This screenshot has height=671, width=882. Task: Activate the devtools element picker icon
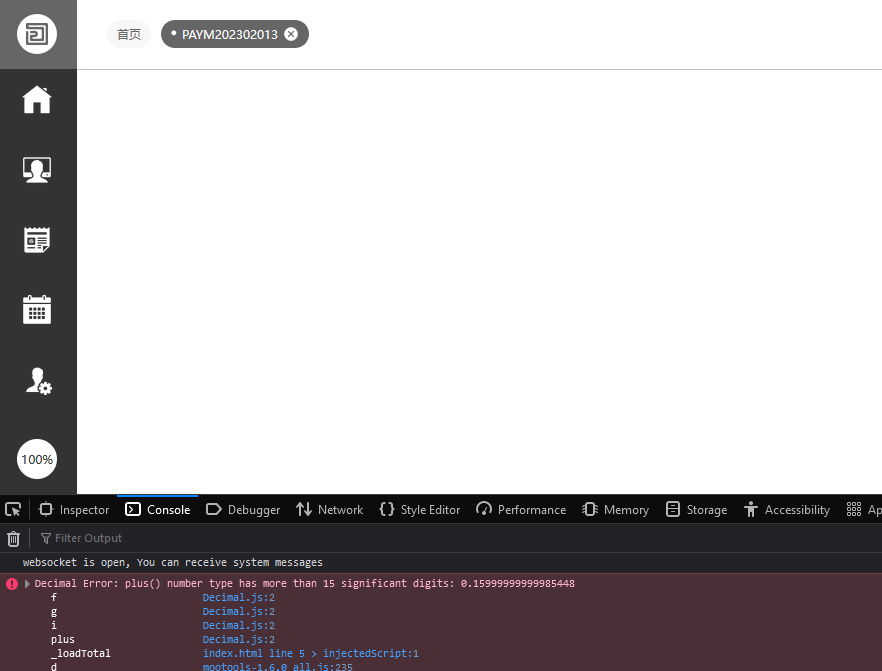pos(13,510)
